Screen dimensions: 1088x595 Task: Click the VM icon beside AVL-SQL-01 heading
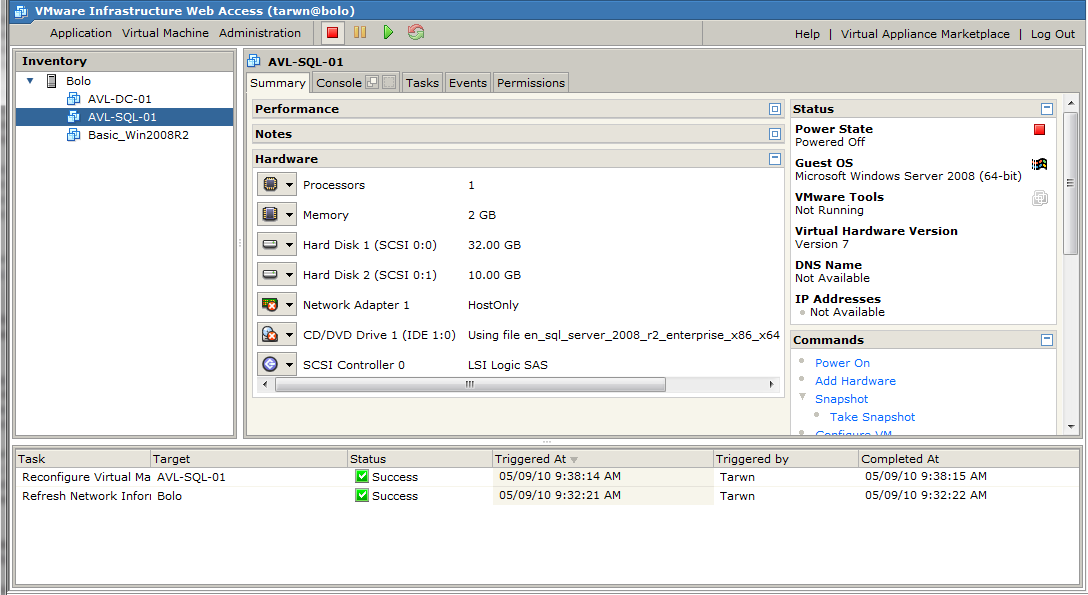pos(254,61)
